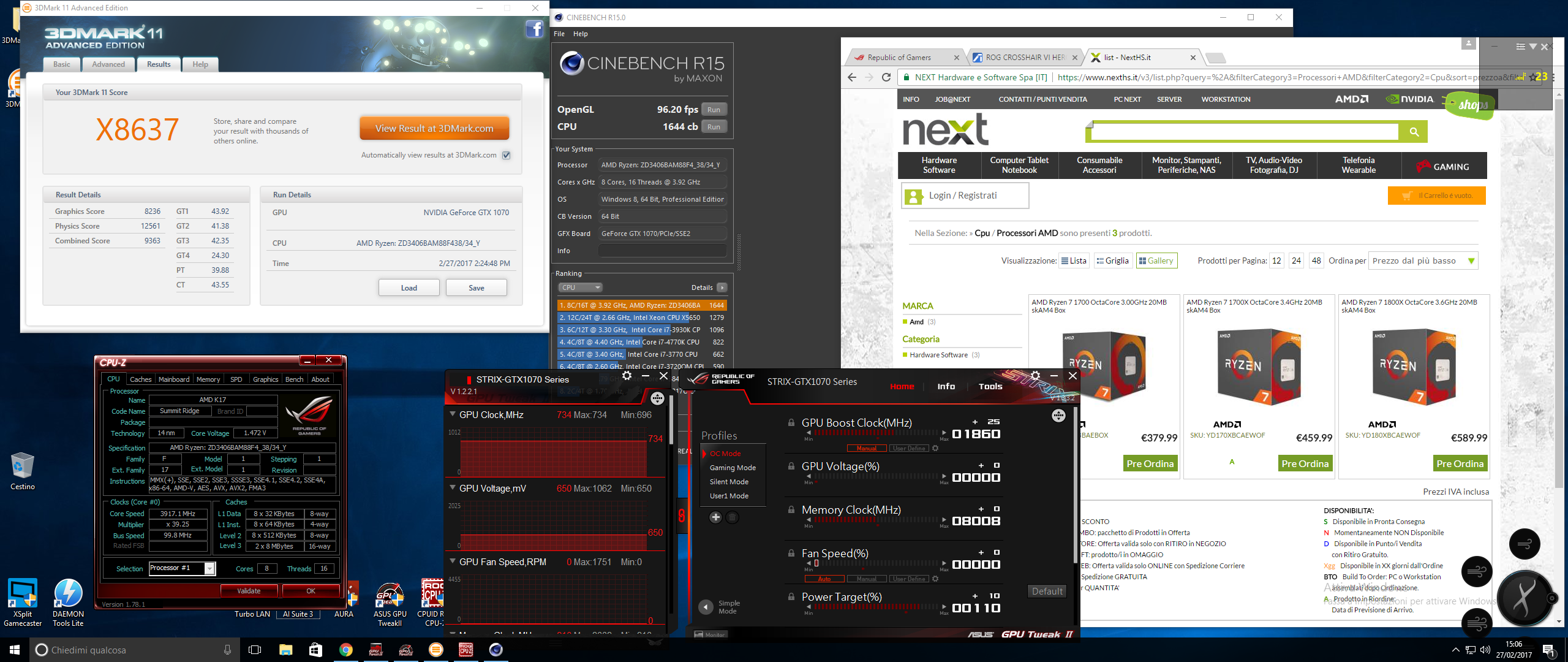Switch product view to Lista
The height and width of the screenshot is (662, 1568).
point(1074,261)
